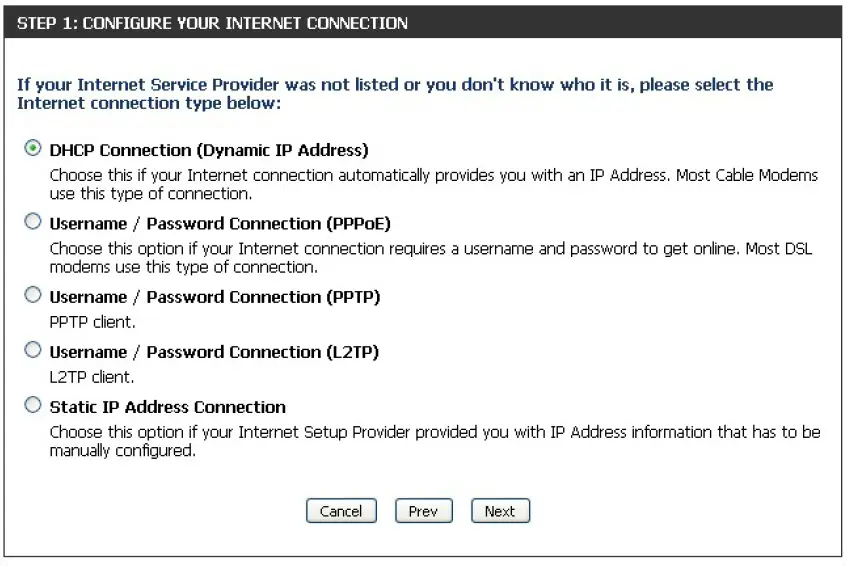Click the "DHCP Connection (Dynamic IP Address)" label
Viewport: 847px width, 566px height.
click(209, 151)
